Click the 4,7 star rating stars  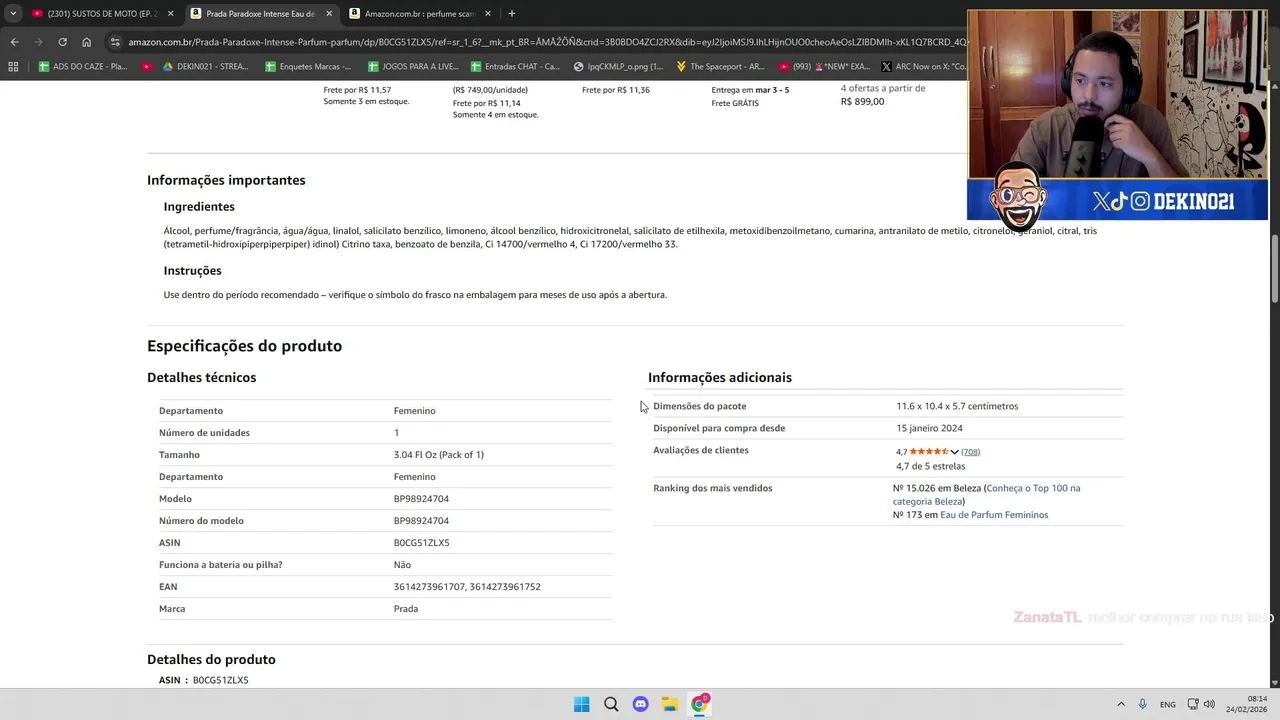(x=929, y=452)
